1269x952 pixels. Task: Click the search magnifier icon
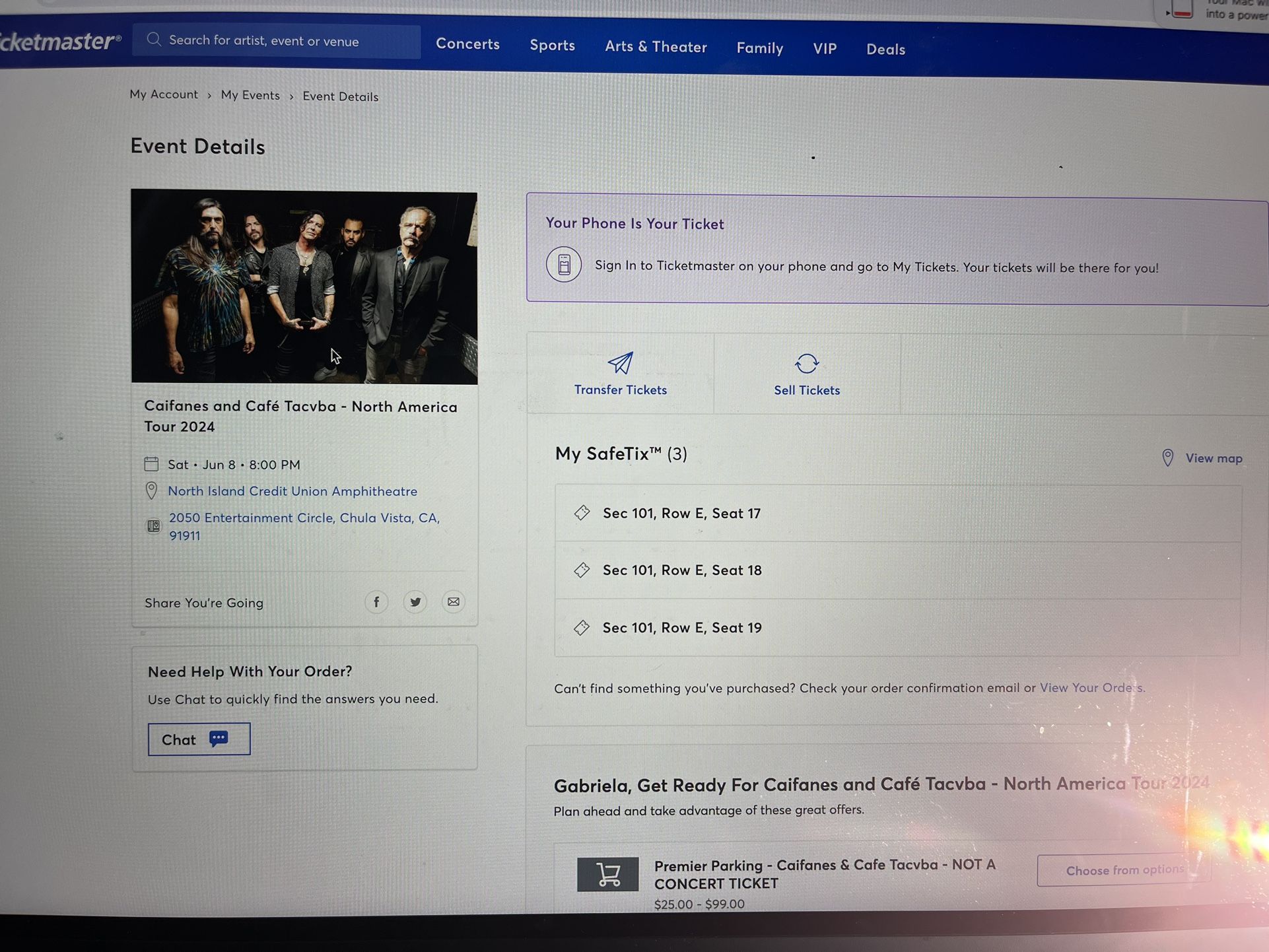coord(154,40)
